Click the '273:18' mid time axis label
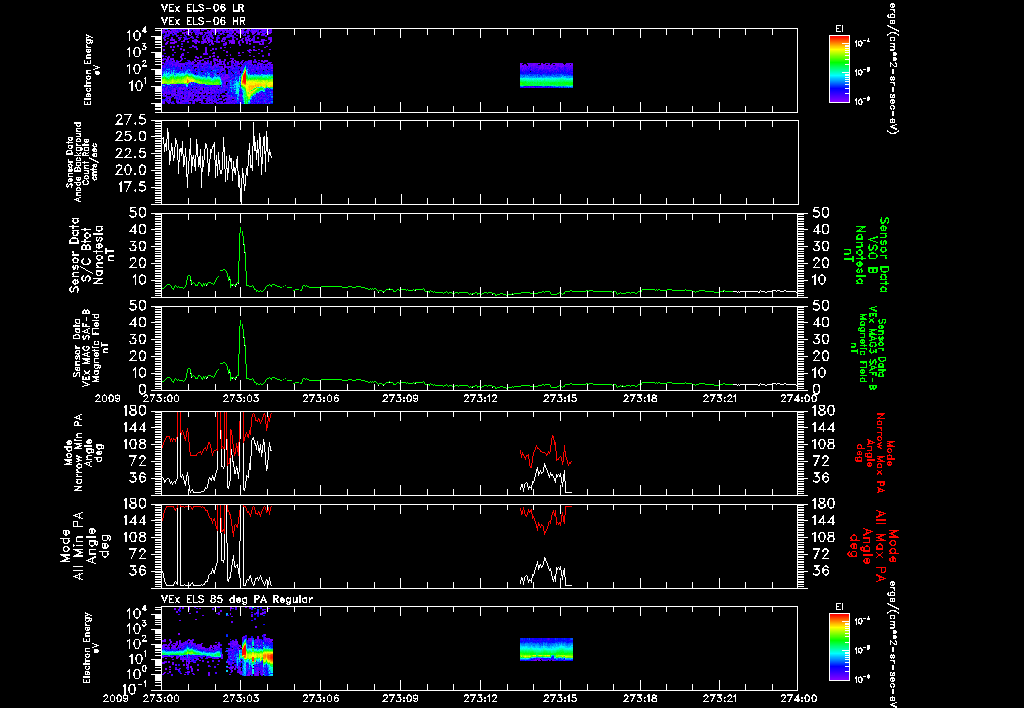 [x=640, y=398]
